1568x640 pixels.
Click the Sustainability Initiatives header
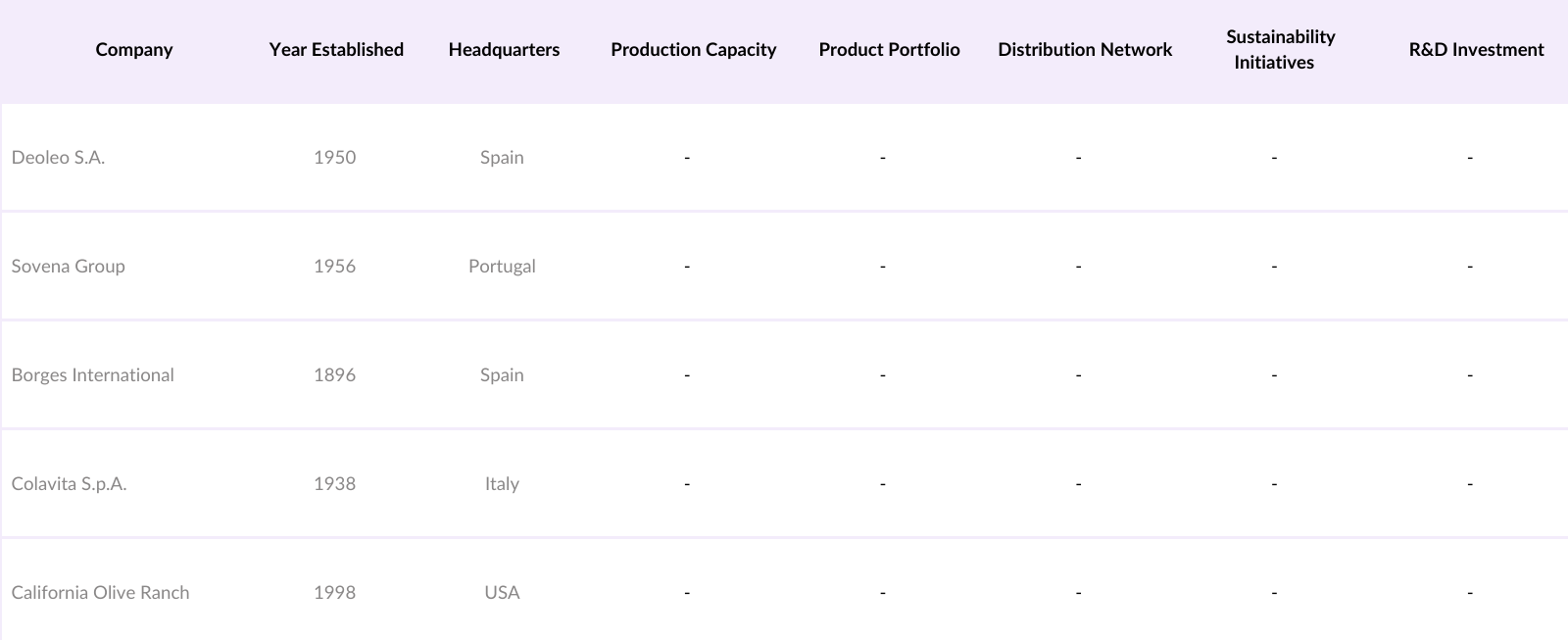1280,50
